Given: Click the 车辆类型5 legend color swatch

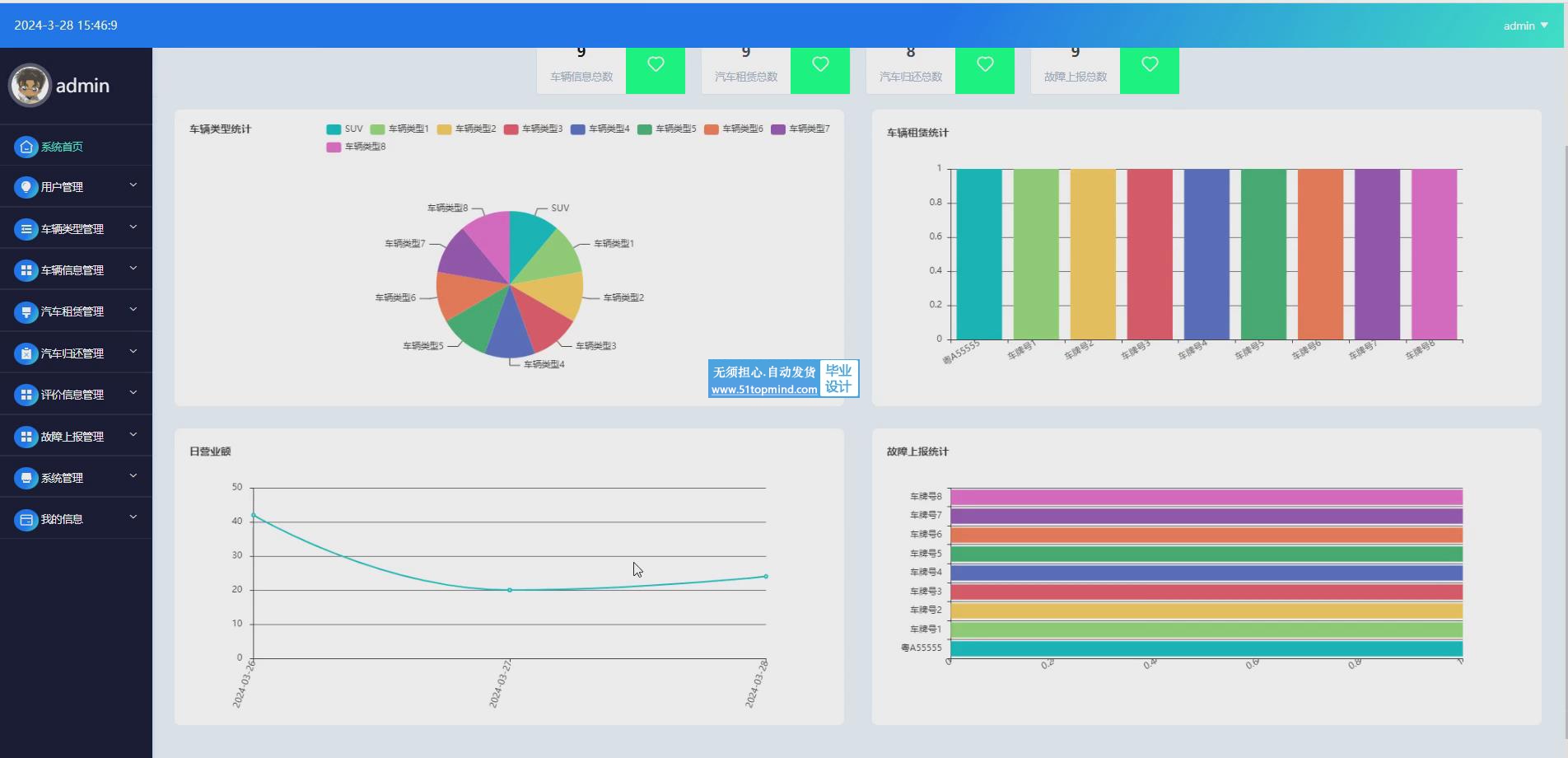Looking at the screenshot, I should tap(645, 129).
